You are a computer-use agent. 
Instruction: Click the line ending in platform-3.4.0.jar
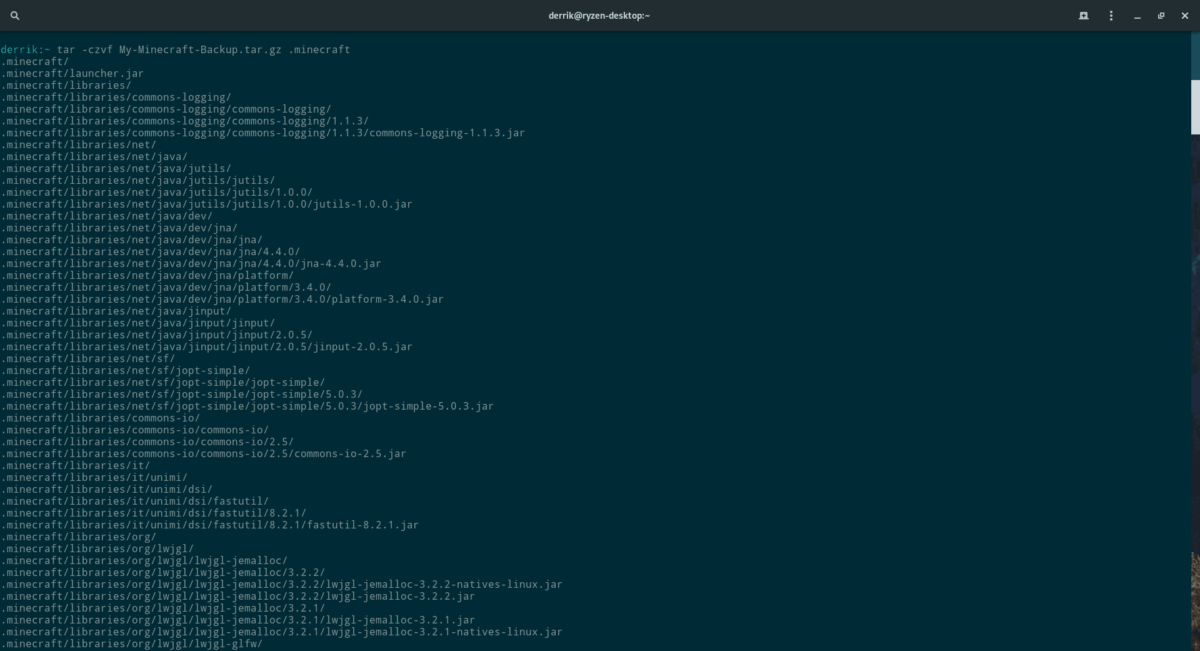222,299
